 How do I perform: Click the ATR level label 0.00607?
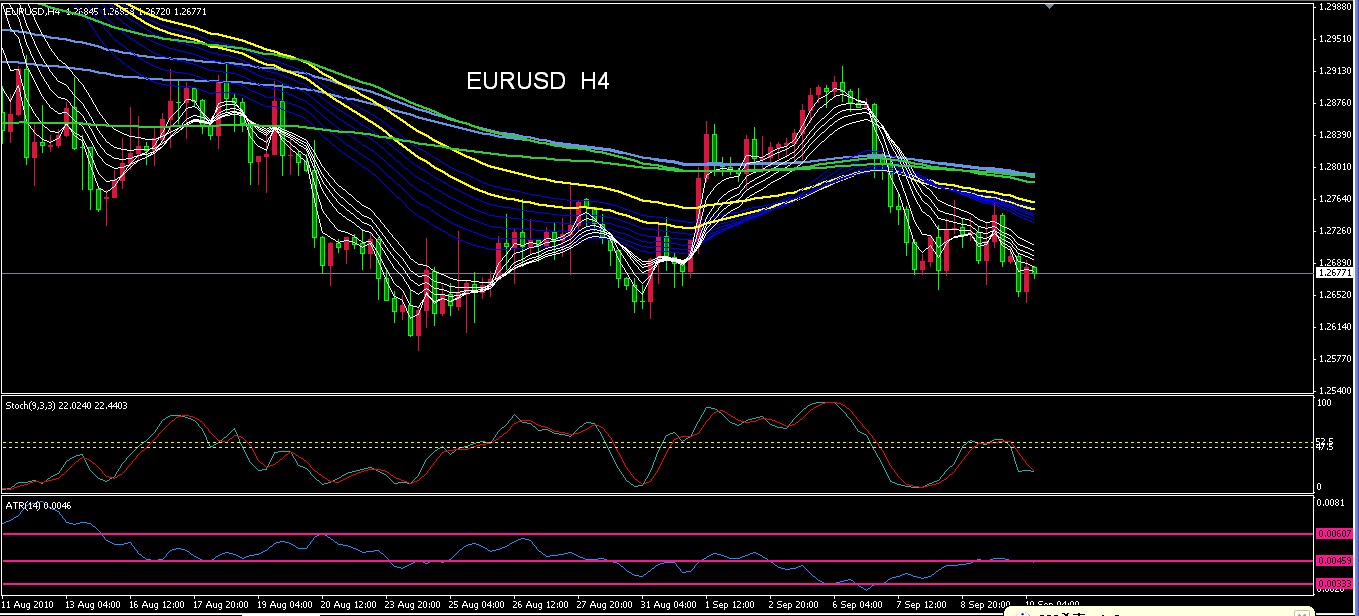click(1334, 534)
